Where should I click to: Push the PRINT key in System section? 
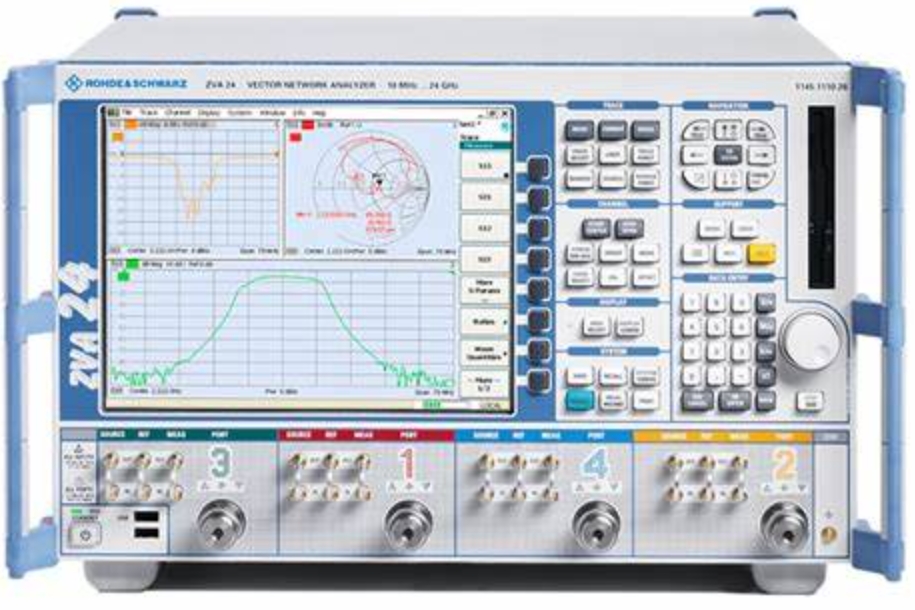[x=646, y=400]
